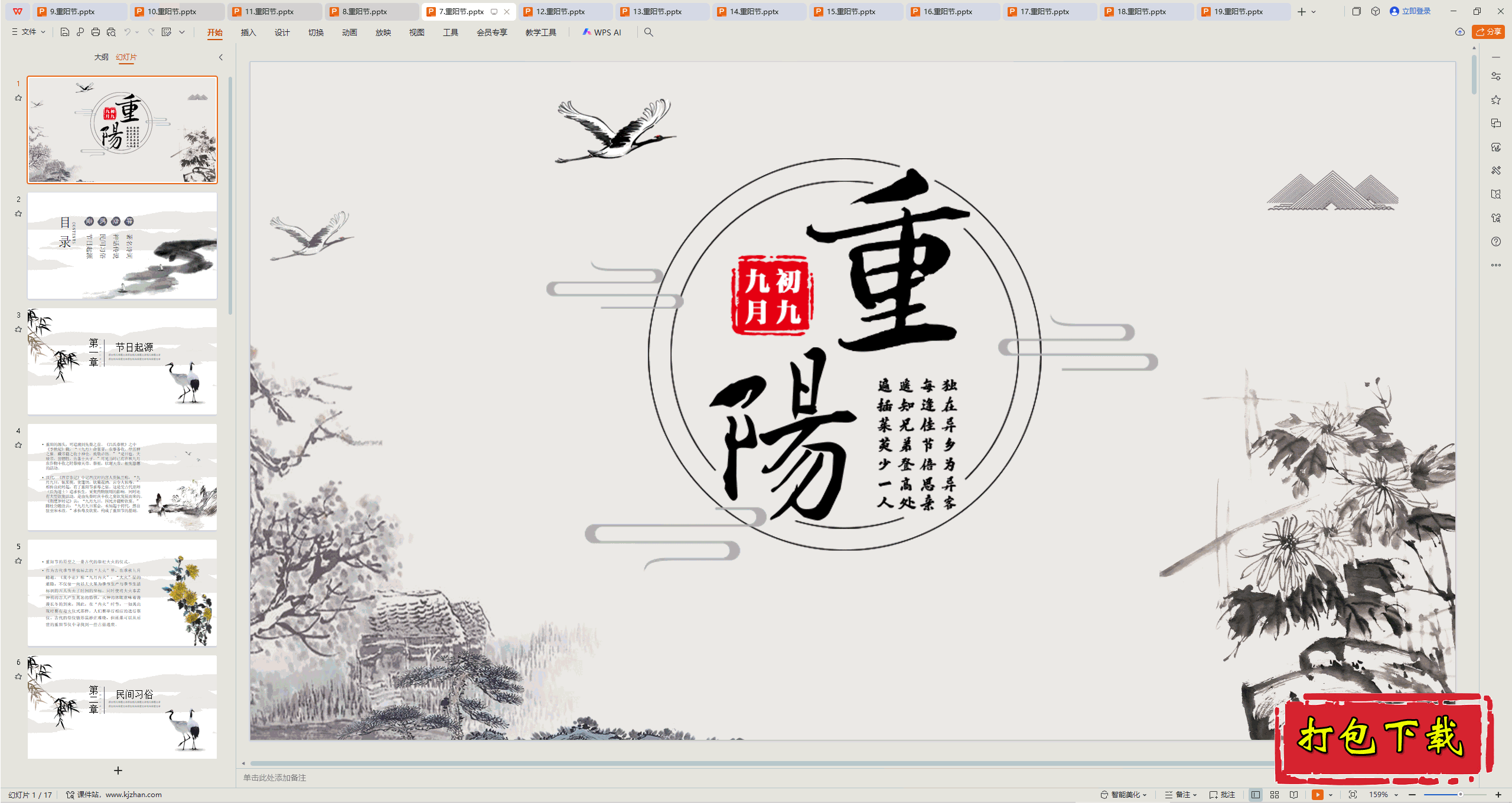The image size is (1512, 803).
Task: Click the print icon
Action: (96, 32)
